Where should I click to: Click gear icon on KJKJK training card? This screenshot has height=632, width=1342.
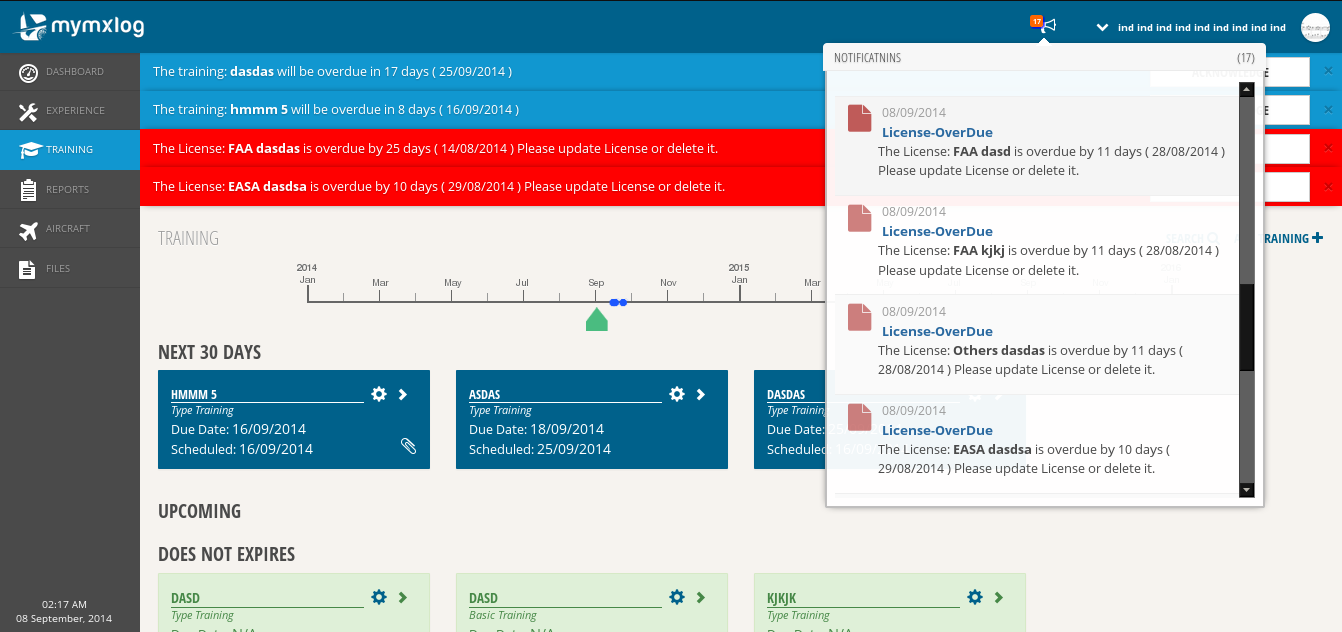[975, 597]
